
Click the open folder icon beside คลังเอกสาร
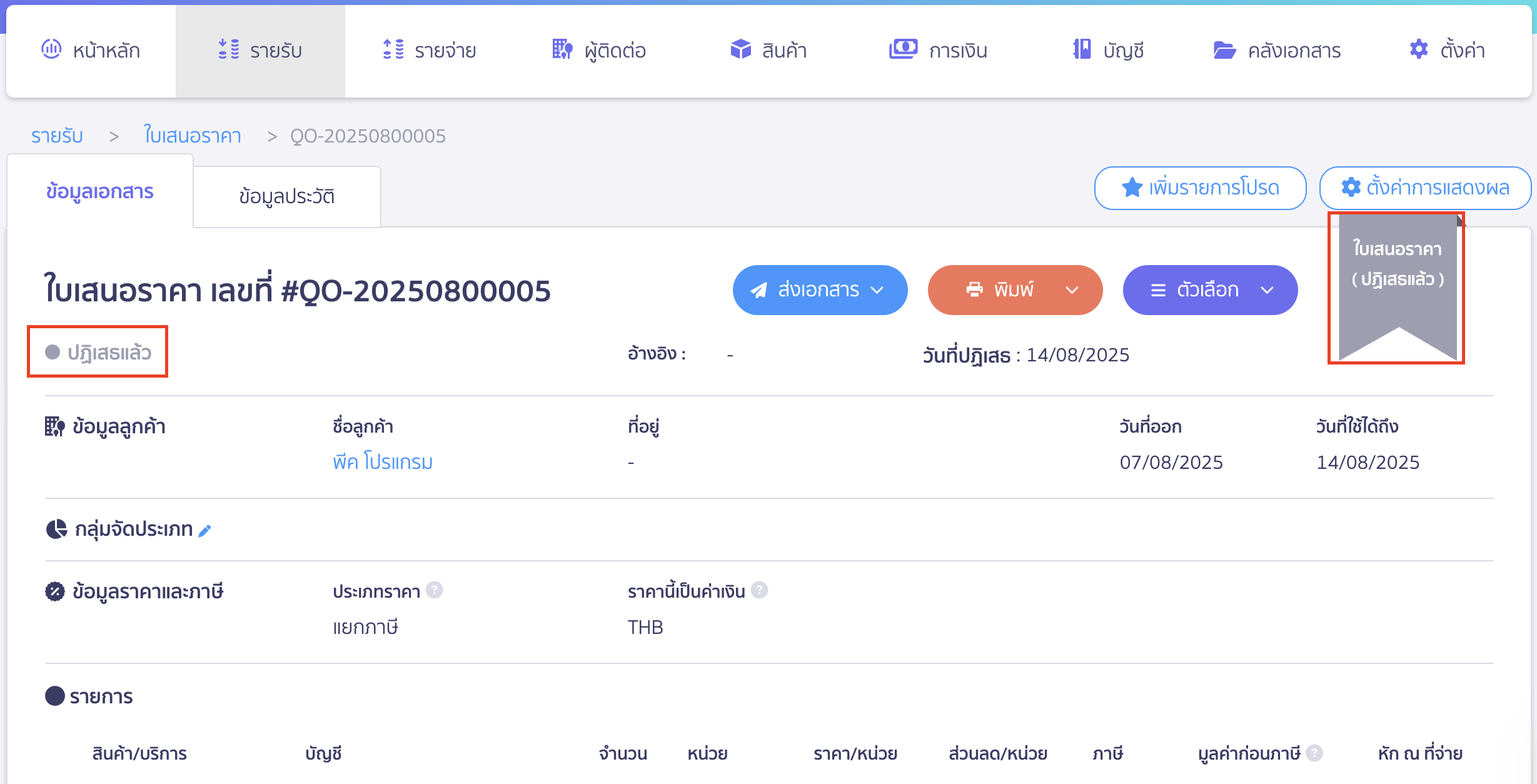click(1224, 50)
